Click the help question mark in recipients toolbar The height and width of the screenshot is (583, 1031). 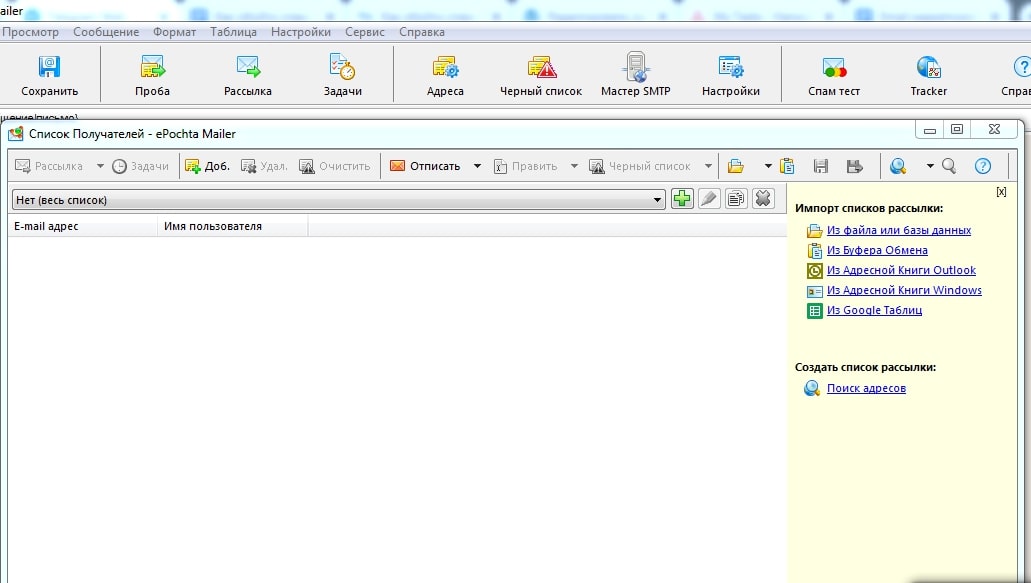(x=982, y=166)
